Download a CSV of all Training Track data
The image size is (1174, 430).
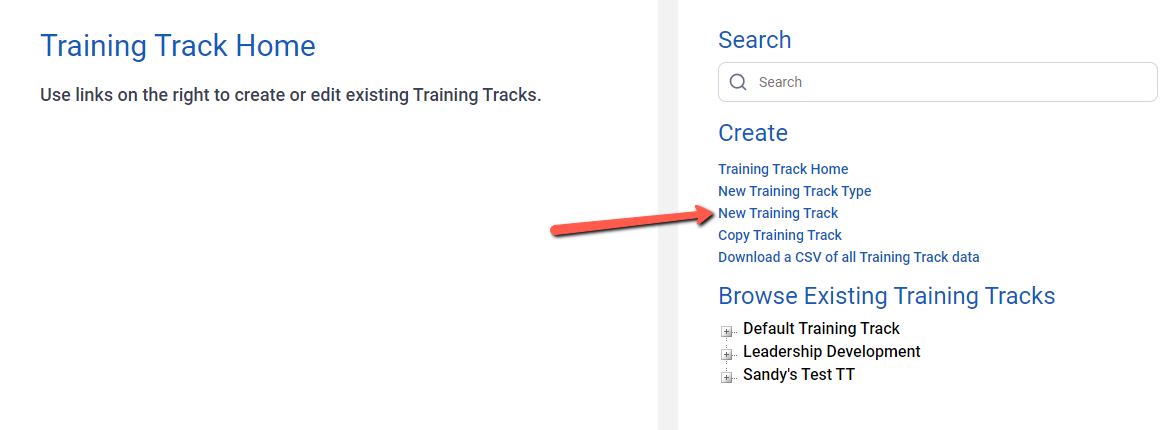[x=848, y=257]
